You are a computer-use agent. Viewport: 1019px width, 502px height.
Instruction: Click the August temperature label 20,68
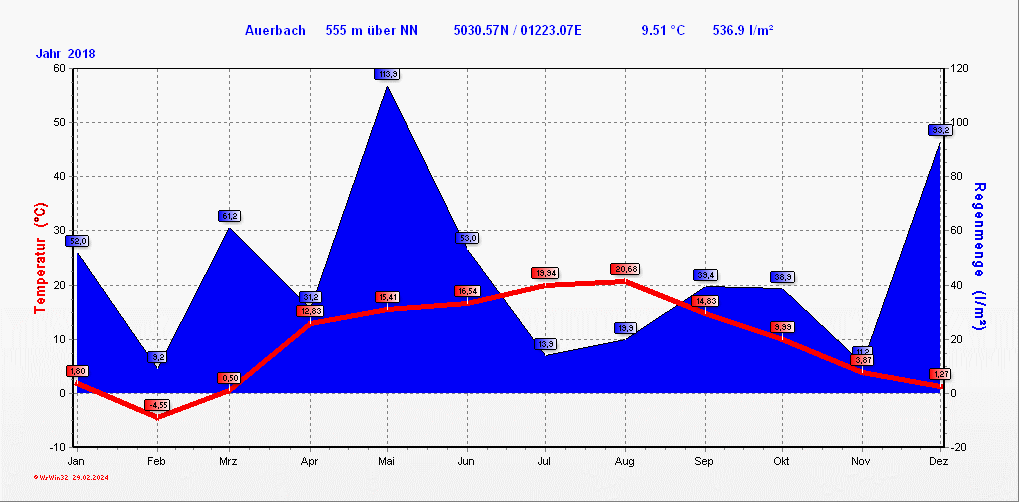click(625, 269)
